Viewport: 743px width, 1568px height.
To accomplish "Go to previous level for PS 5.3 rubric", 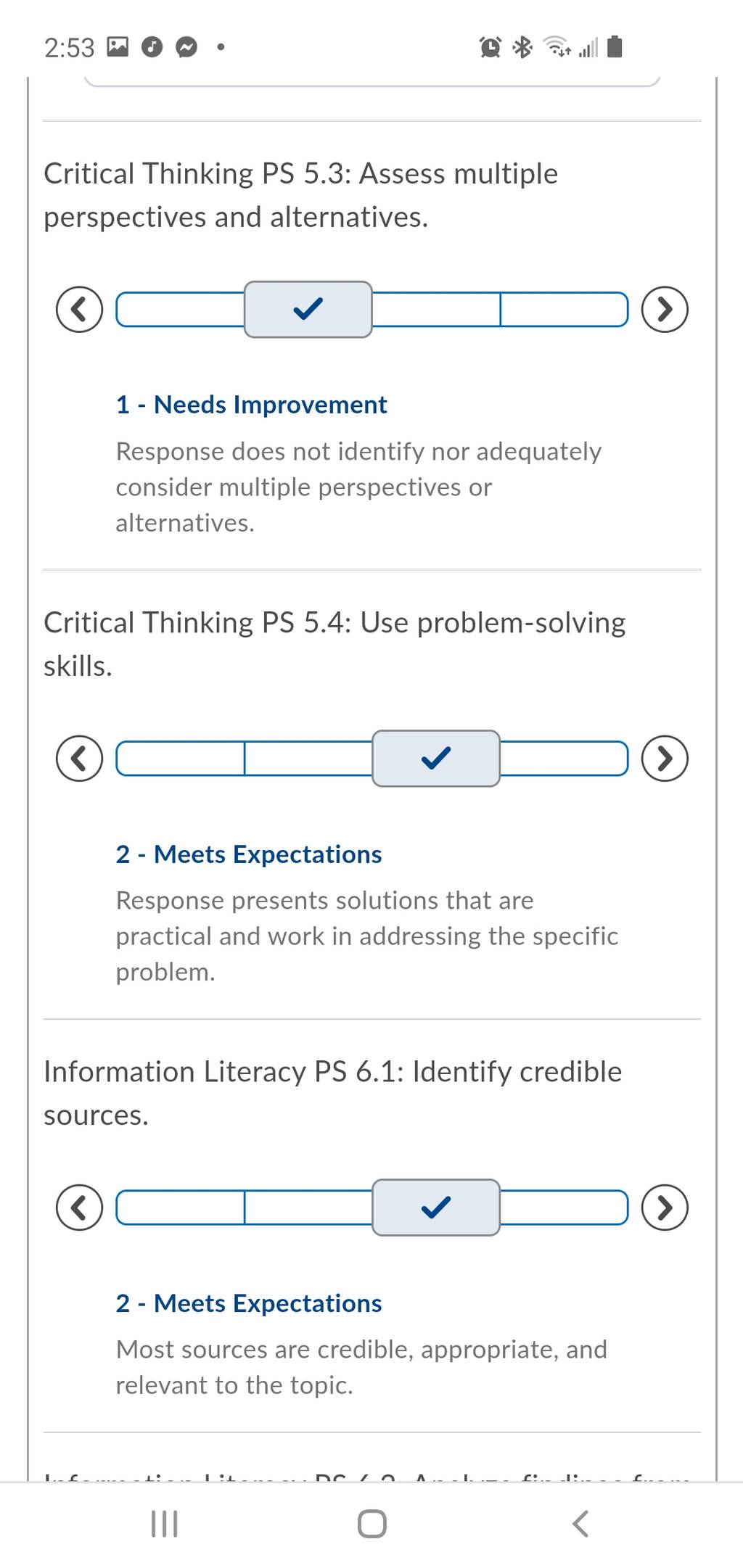I will point(79,310).
